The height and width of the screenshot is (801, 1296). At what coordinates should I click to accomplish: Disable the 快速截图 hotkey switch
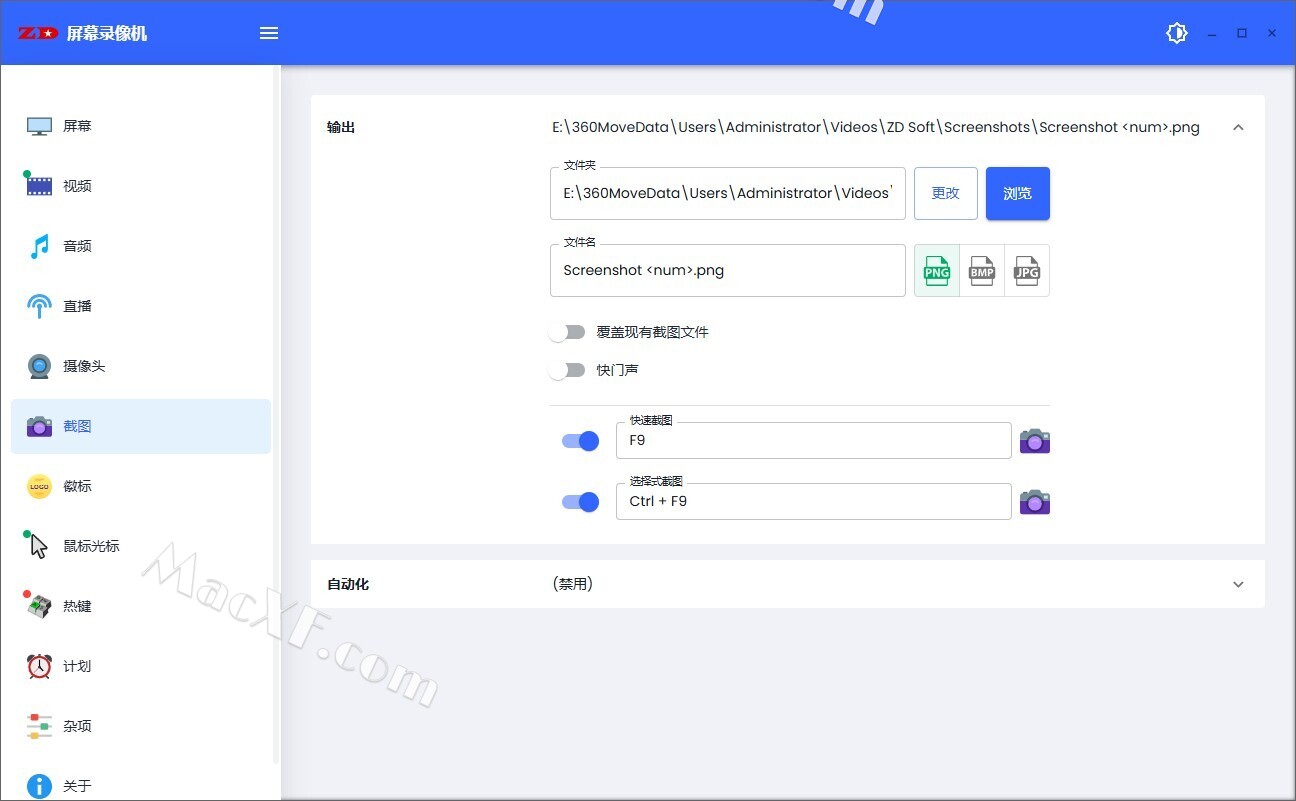[x=580, y=441]
